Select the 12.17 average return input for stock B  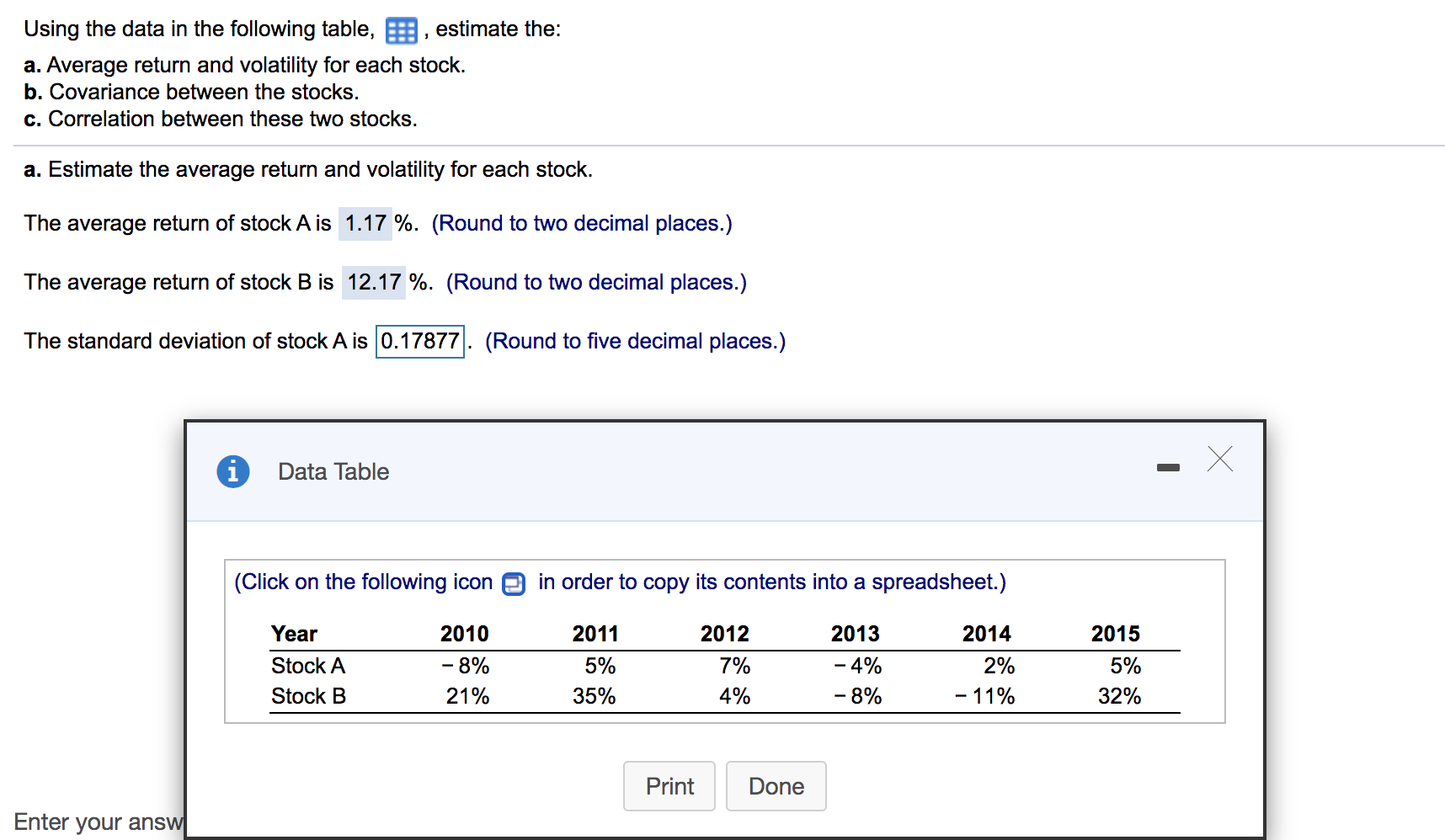point(373,282)
